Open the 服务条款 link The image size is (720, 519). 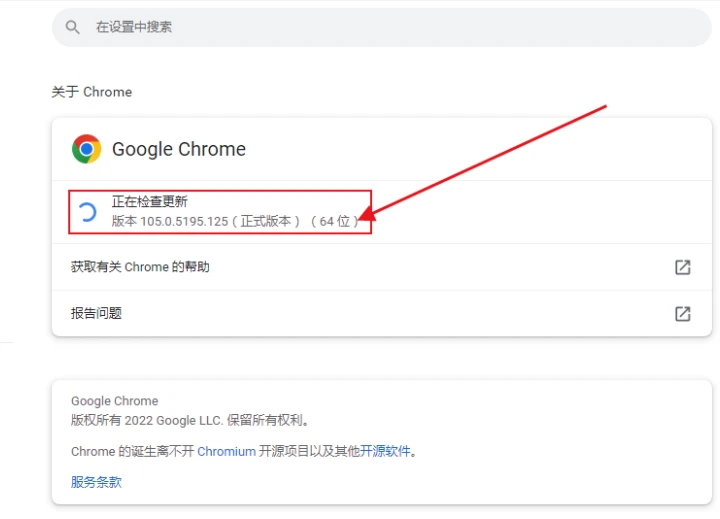point(96,482)
